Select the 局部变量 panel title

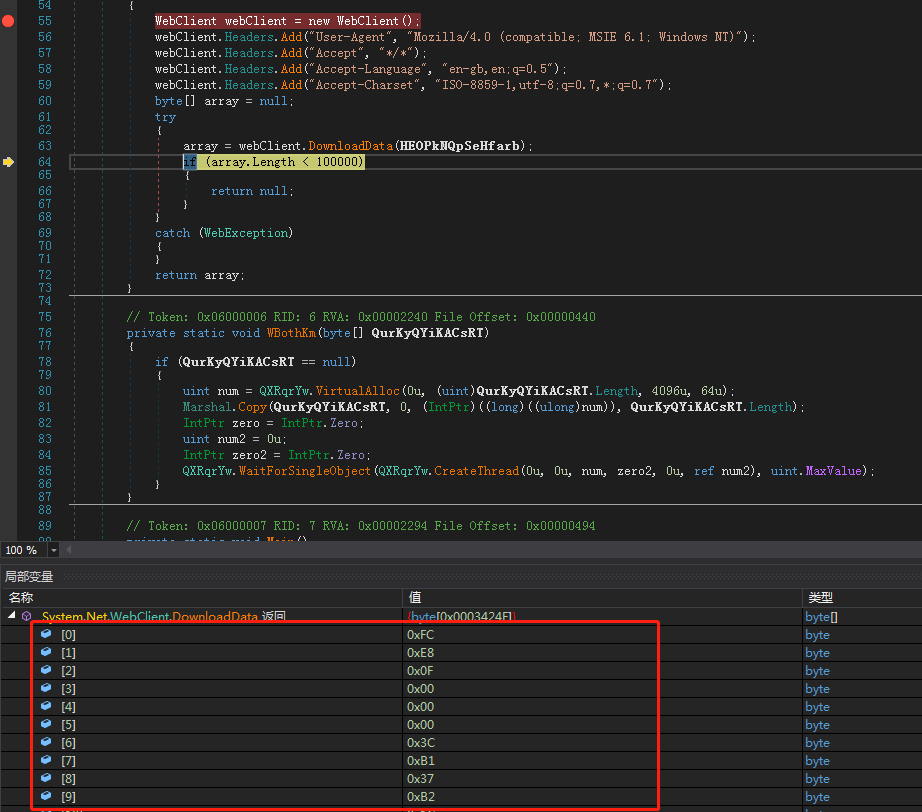29,576
